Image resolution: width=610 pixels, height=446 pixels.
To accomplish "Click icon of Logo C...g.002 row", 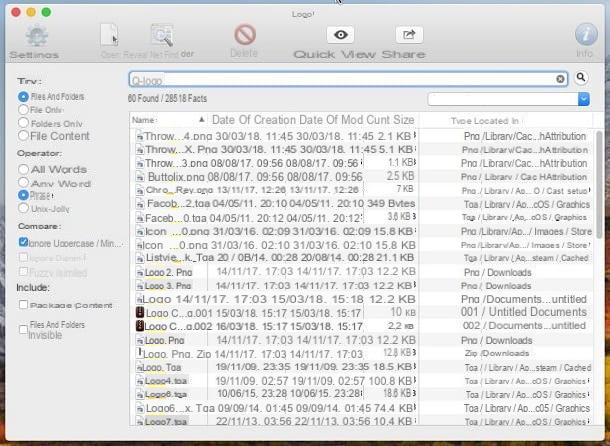I will 140,326.
